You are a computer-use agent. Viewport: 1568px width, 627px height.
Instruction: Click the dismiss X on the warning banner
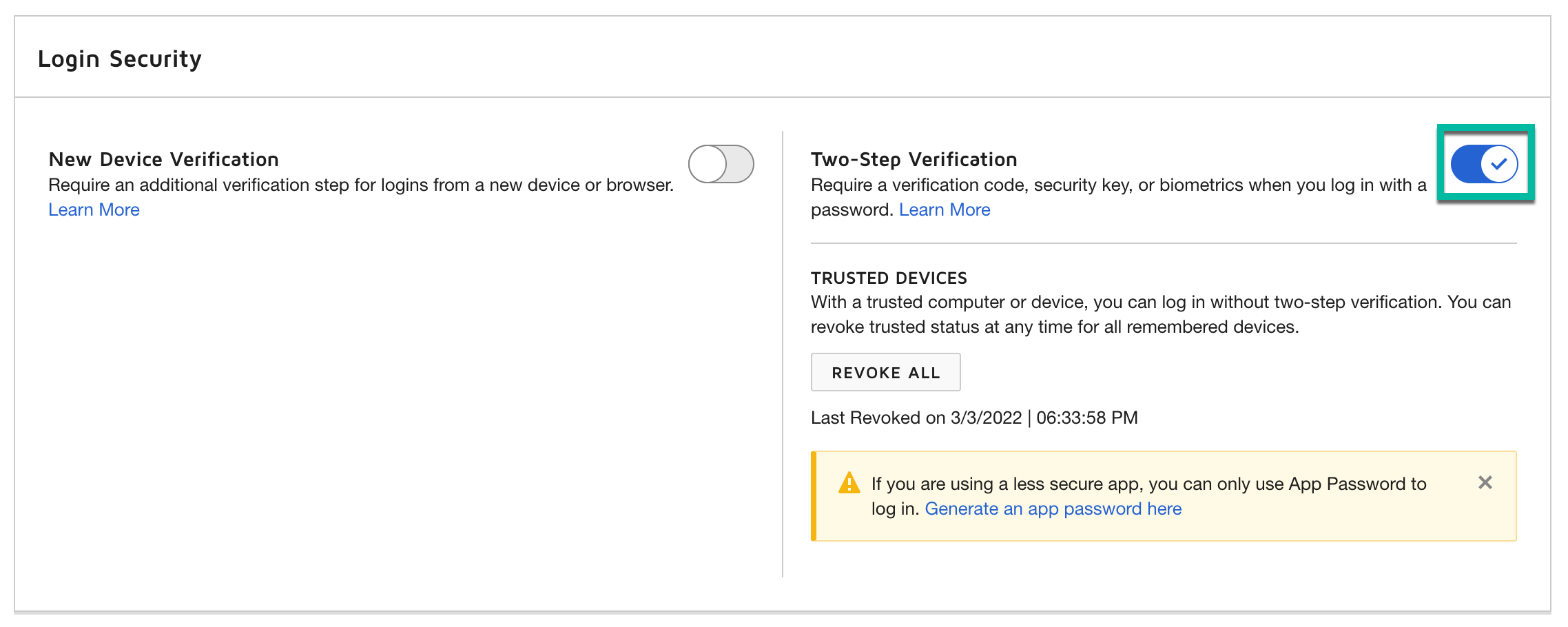(1485, 483)
